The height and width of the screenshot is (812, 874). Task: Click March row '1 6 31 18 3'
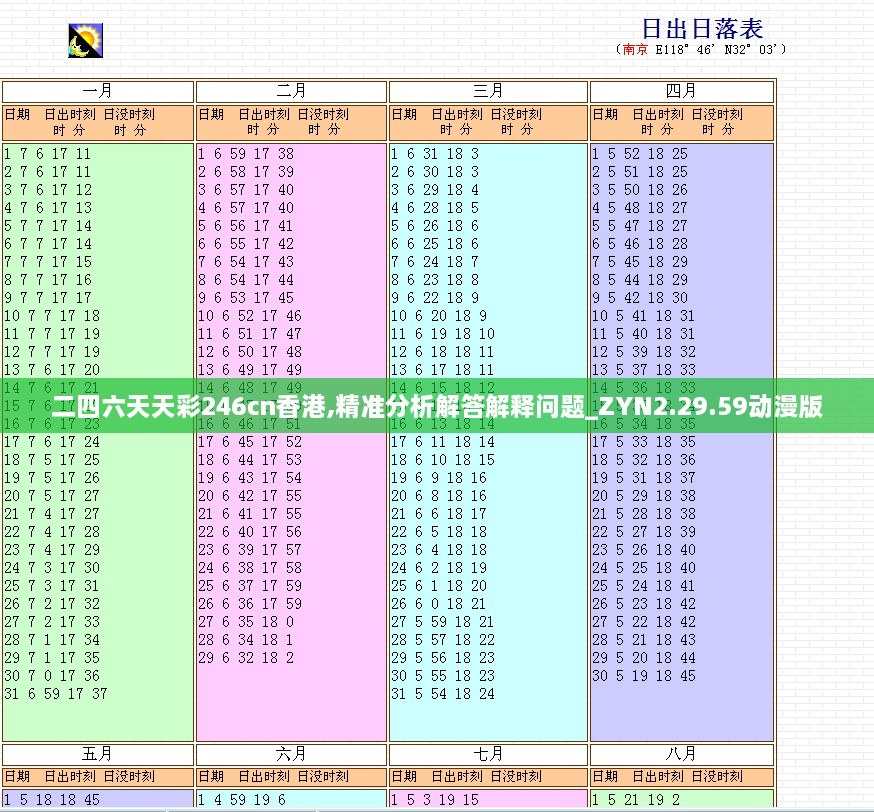tap(435, 154)
